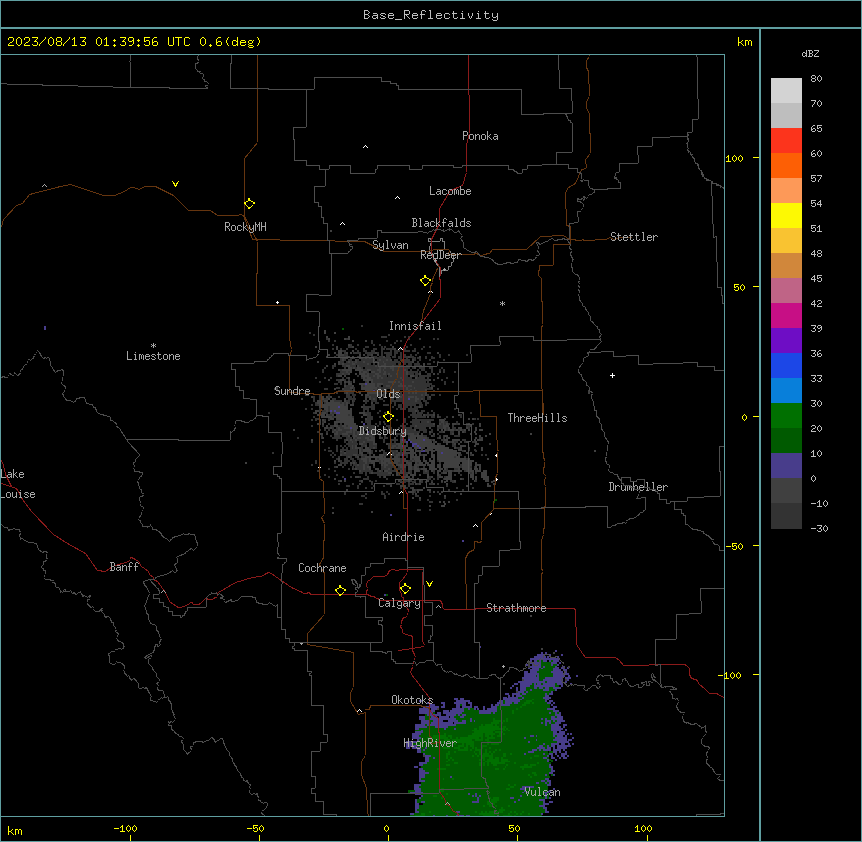Click the Vulcan label

pos(542,792)
